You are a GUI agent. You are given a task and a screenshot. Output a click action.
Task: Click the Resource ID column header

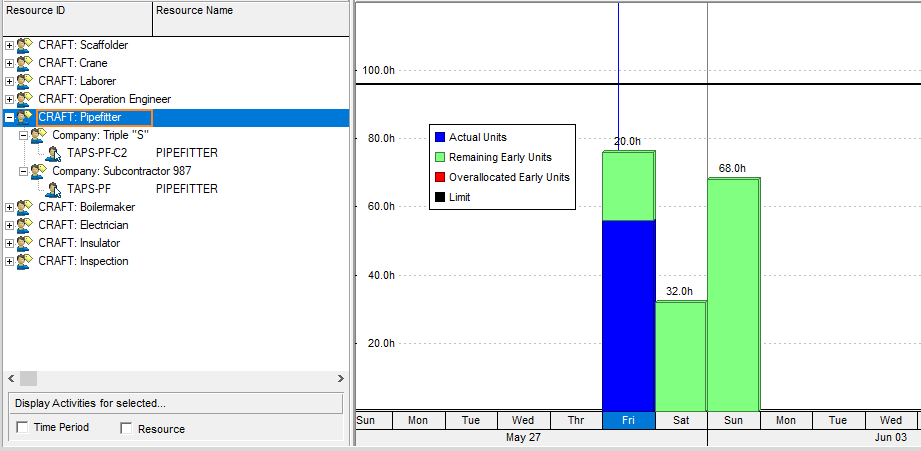coord(76,12)
